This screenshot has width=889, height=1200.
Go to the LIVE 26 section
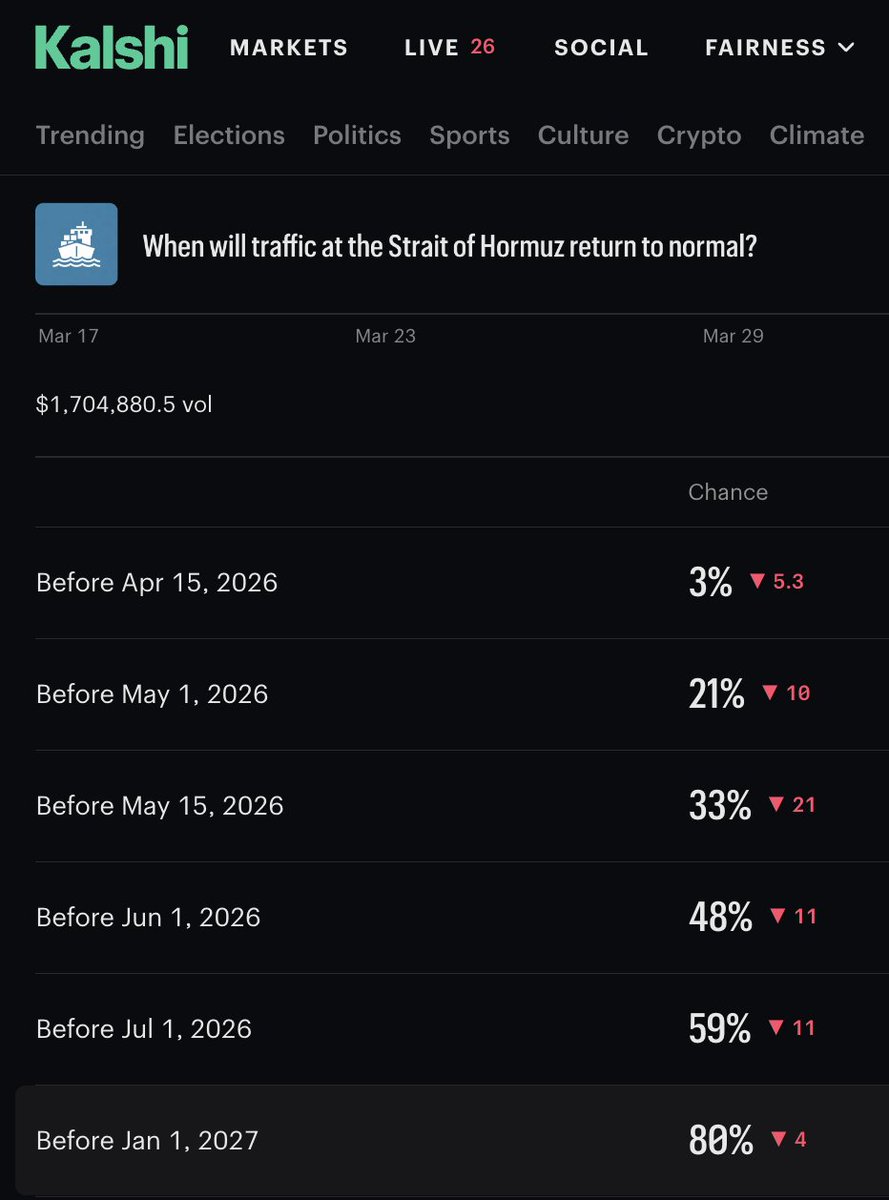pos(450,47)
